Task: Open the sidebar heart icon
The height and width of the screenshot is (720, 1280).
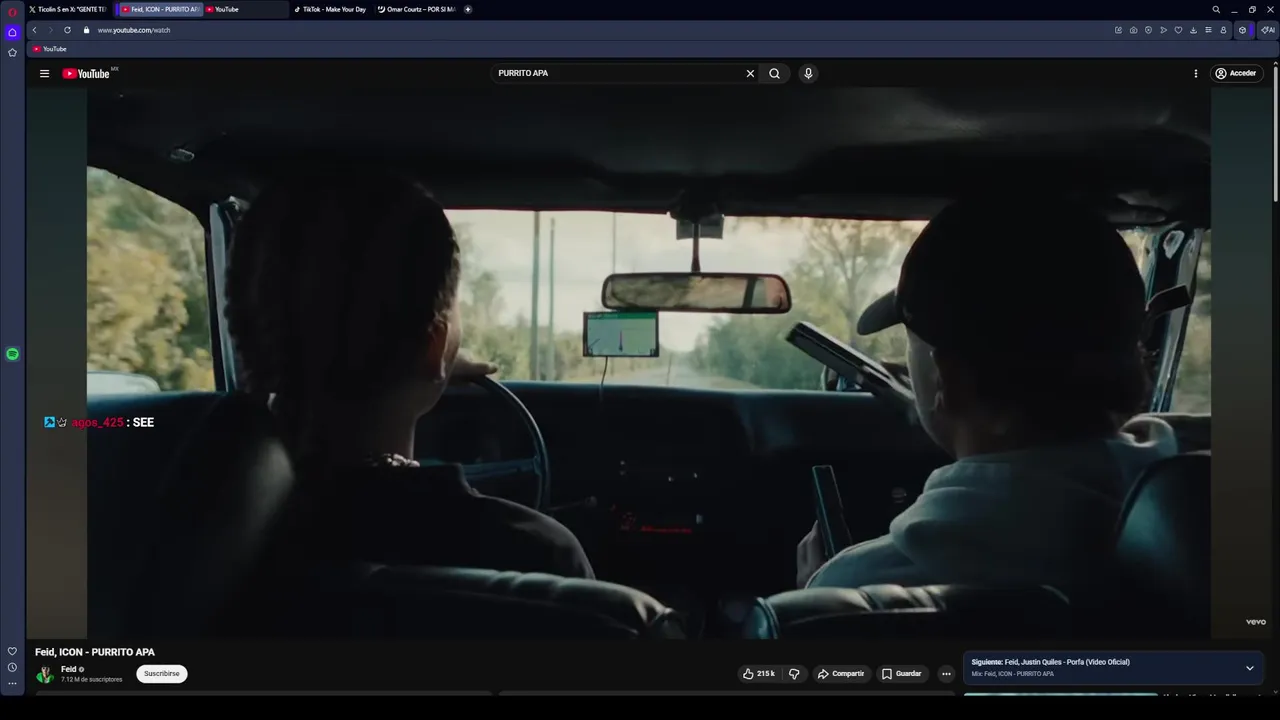Action: tap(12, 651)
